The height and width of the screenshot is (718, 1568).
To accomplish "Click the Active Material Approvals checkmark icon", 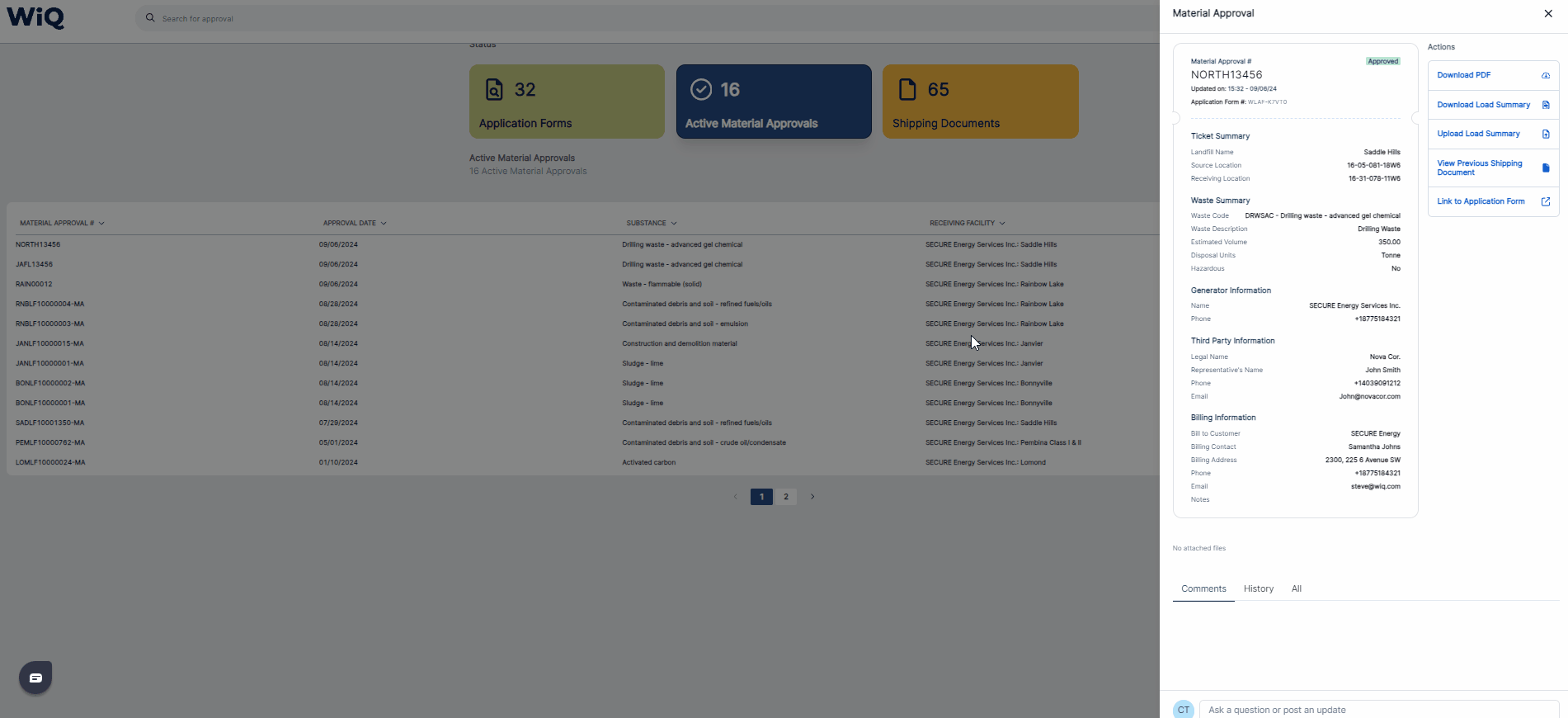I will coord(701,89).
